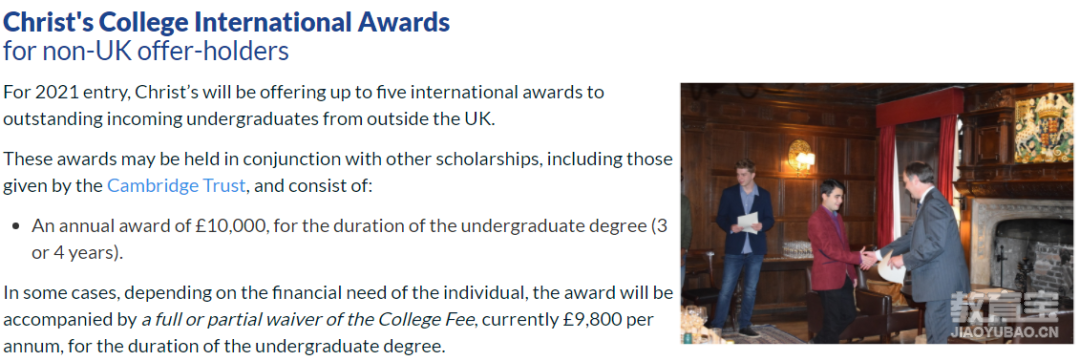Click the JIAOYUBAO.CN watermark logo

pyautogui.click(x=1003, y=317)
